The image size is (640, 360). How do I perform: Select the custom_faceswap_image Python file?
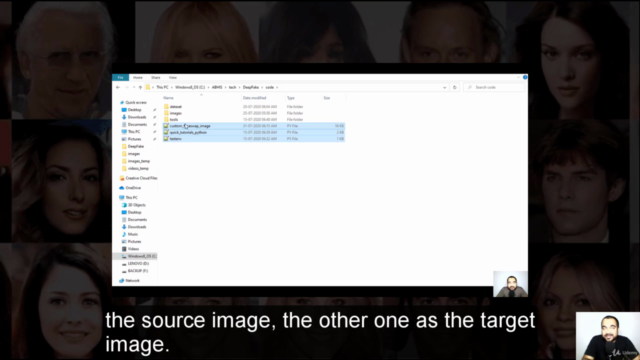point(253,126)
